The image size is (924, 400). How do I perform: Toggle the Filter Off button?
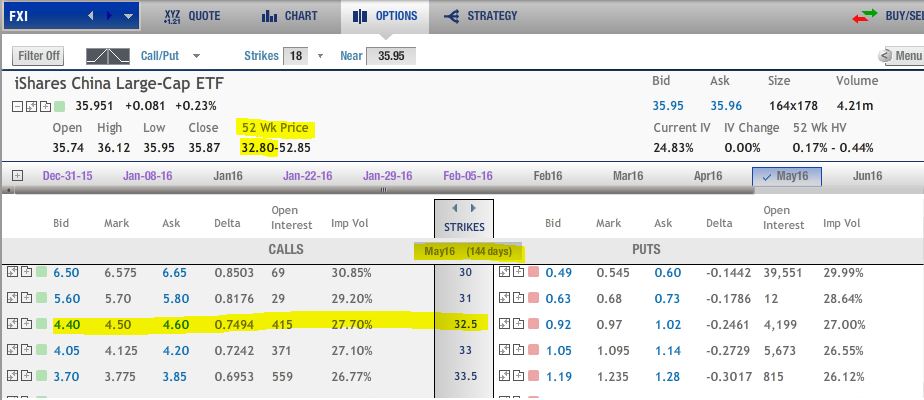pos(39,56)
